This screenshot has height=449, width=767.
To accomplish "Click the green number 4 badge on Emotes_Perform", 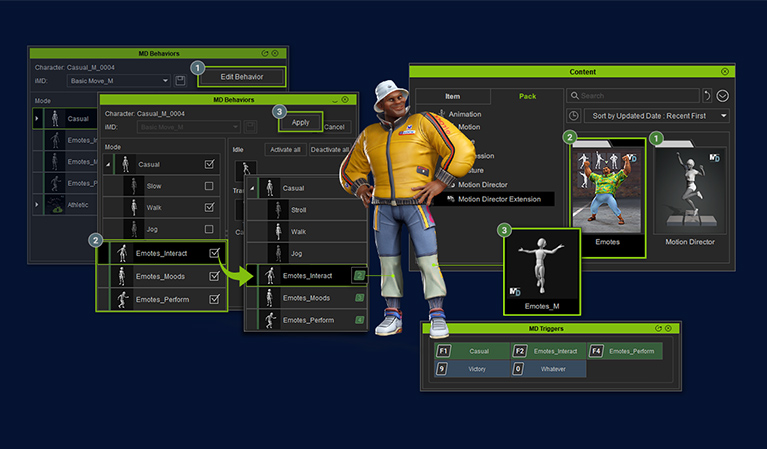I will pos(360,320).
